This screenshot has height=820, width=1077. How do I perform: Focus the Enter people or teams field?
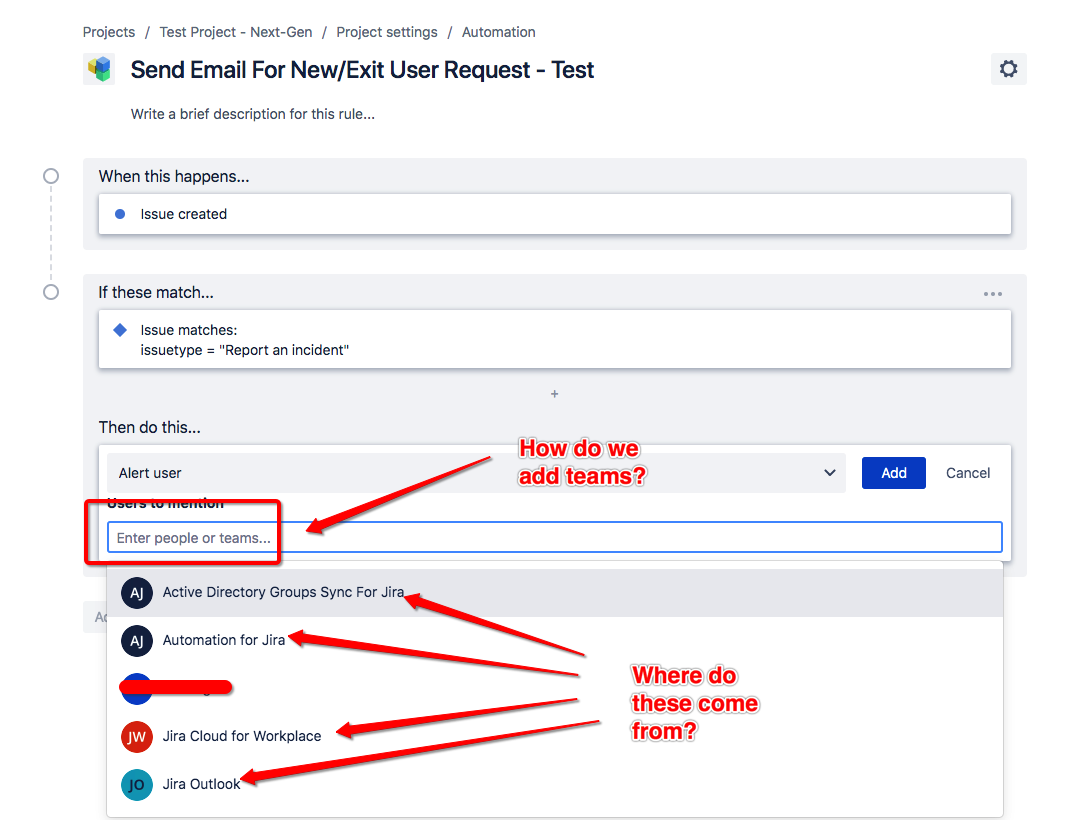pos(555,537)
